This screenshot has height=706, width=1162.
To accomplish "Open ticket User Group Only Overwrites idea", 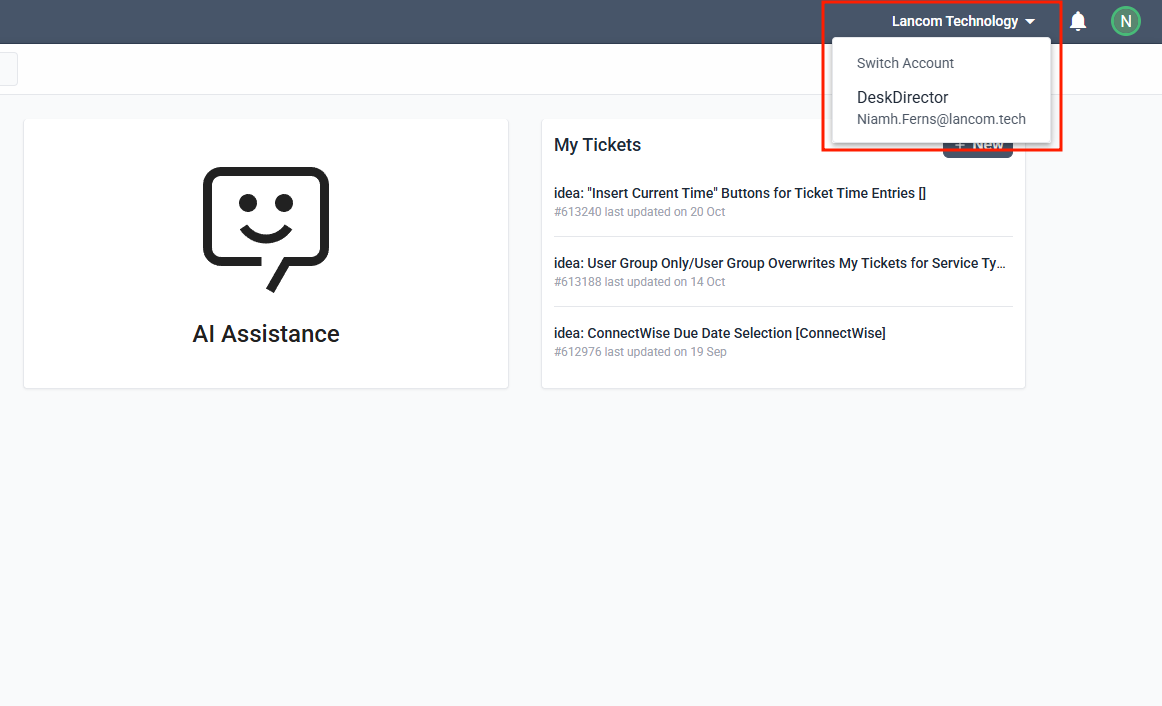I will [x=780, y=263].
